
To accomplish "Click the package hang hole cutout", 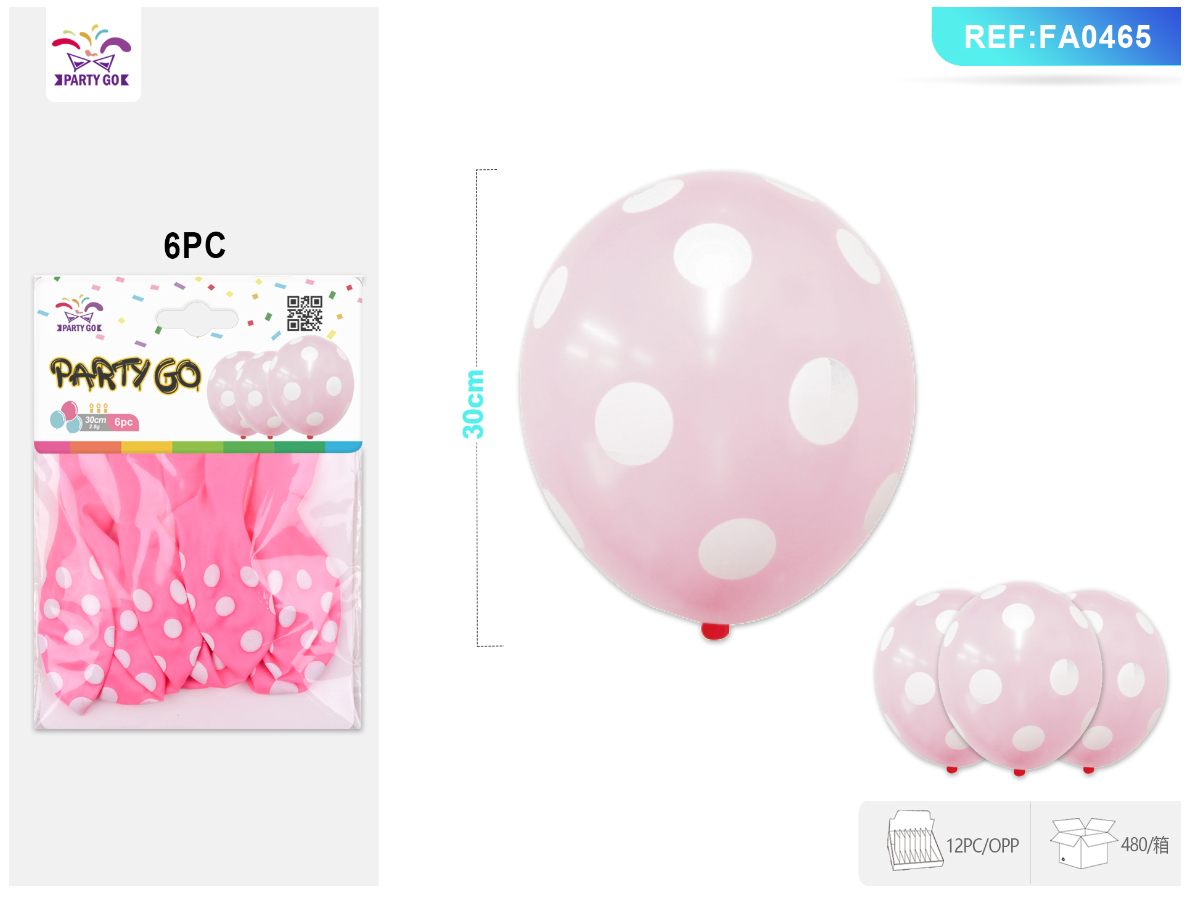I will 198,318.
